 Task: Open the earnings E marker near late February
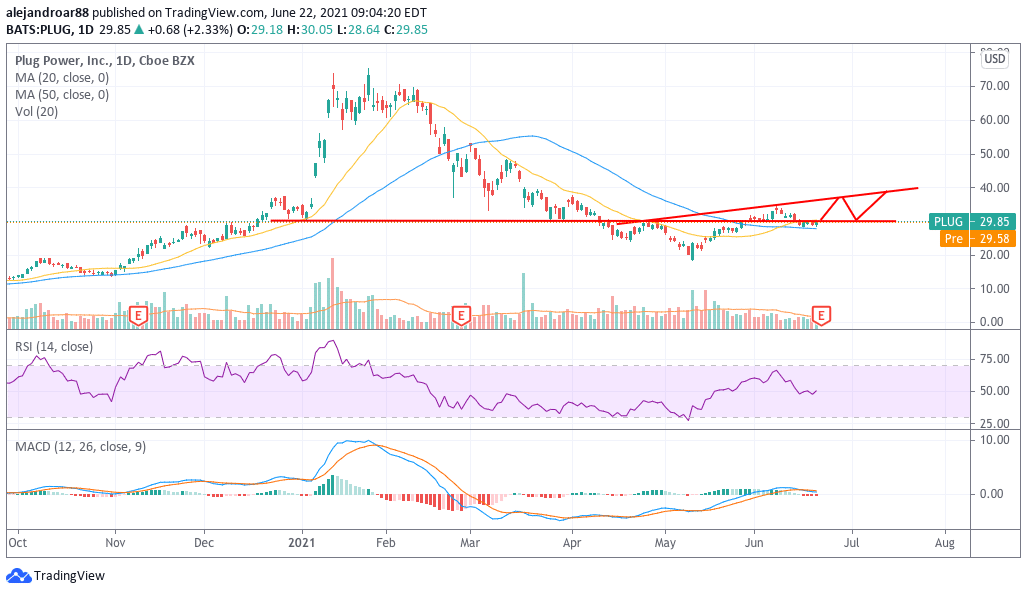pos(461,316)
